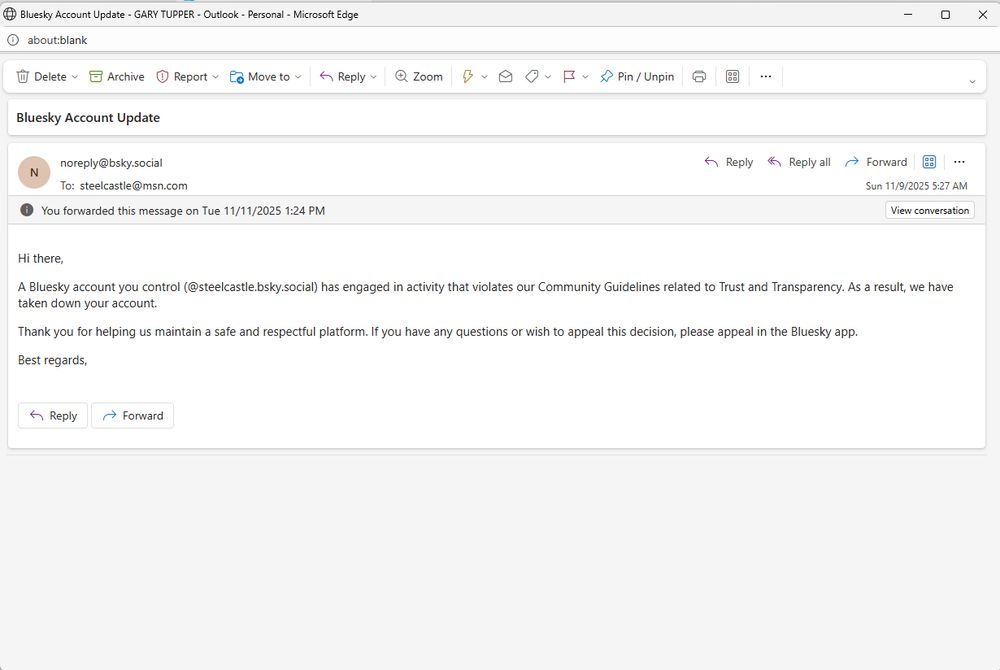The image size is (1000, 670).
Task: Click the Apps icon in message header
Action: click(929, 162)
